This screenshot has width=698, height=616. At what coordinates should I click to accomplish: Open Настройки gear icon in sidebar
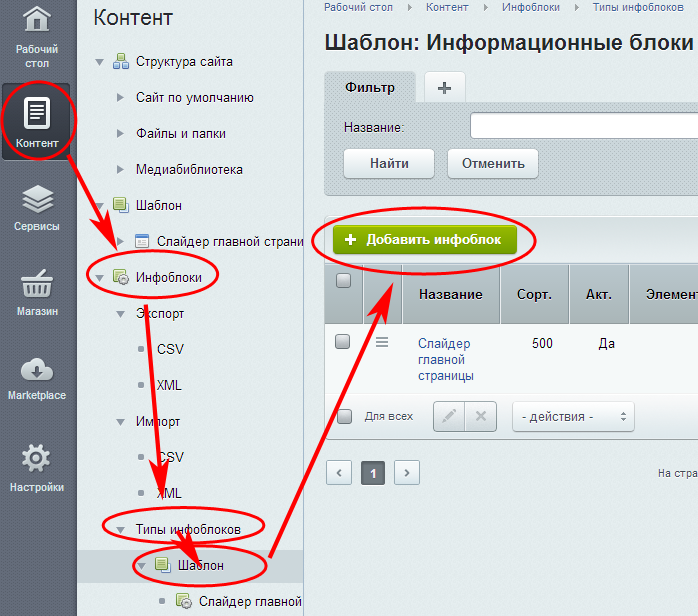[x=36, y=458]
